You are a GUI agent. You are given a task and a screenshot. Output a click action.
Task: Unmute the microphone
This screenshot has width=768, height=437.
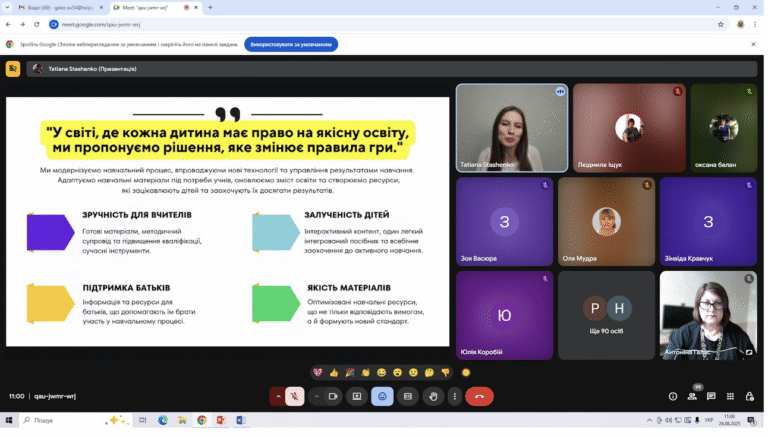(x=296, y=398)
